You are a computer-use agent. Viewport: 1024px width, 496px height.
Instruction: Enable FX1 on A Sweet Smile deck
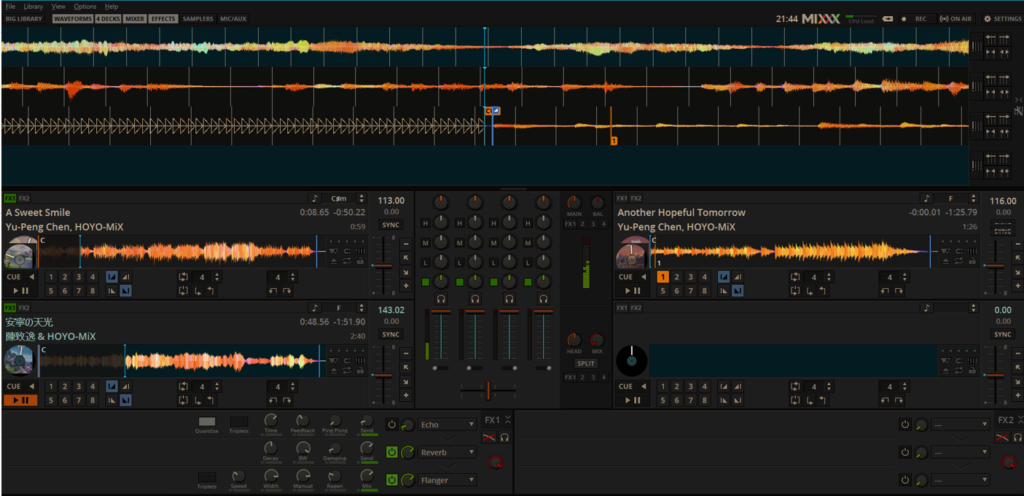pyautogui.click(x=10, y=198)
